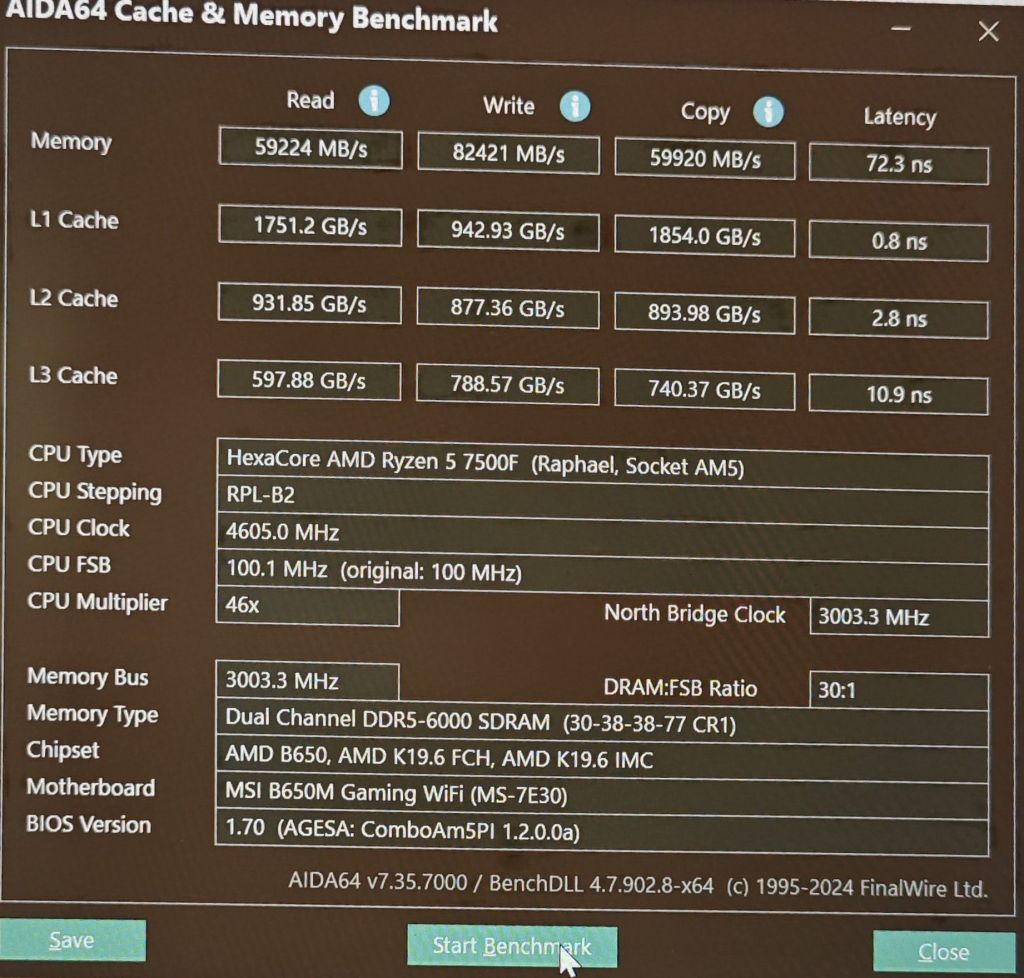Click the CPU Stepping field RPL-B2

tap(600, 494)
